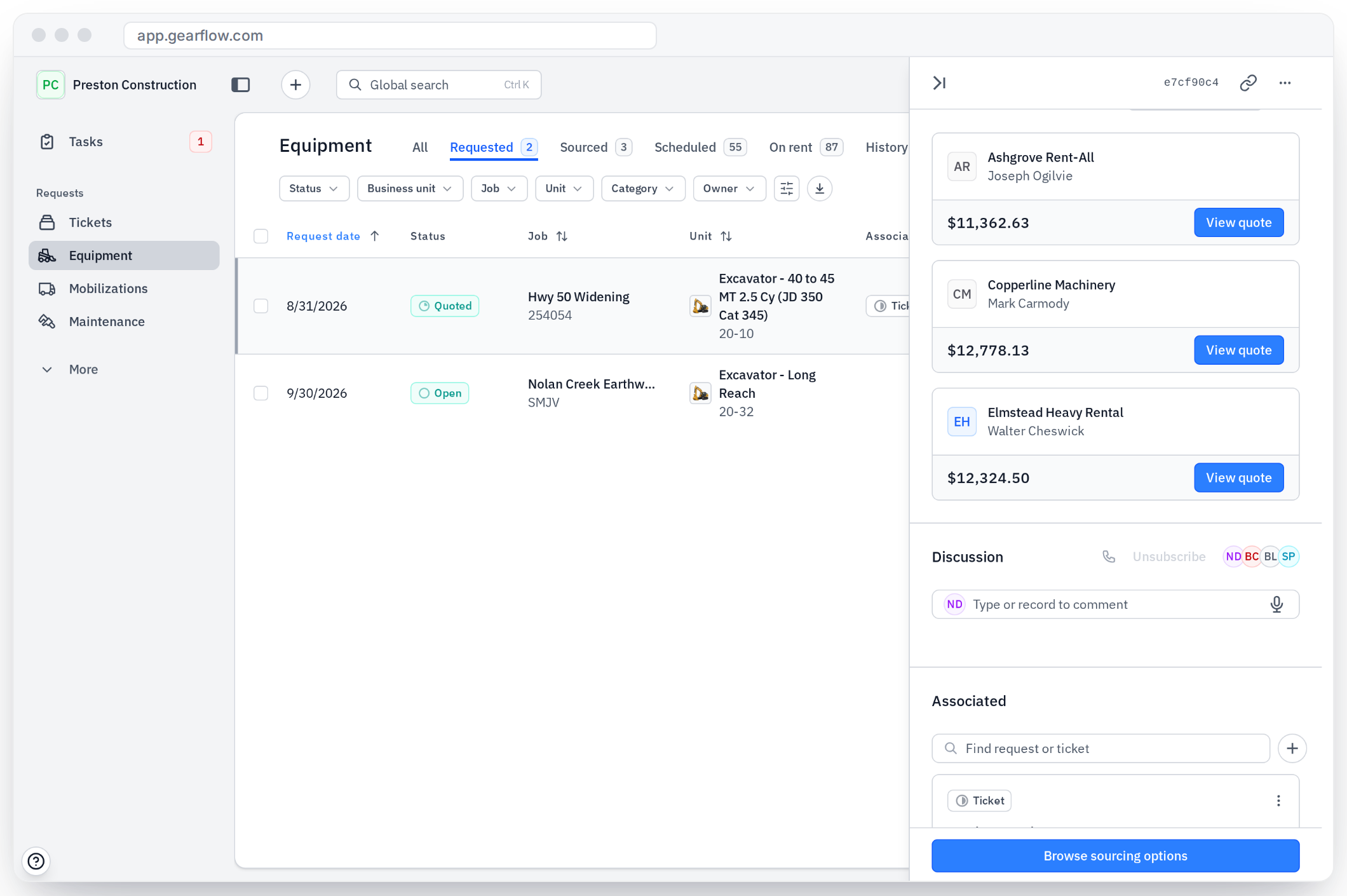Click the Find request or ticket field
The width and height of the screenshot is (1347, 896).
click(x=1100, y=749)
